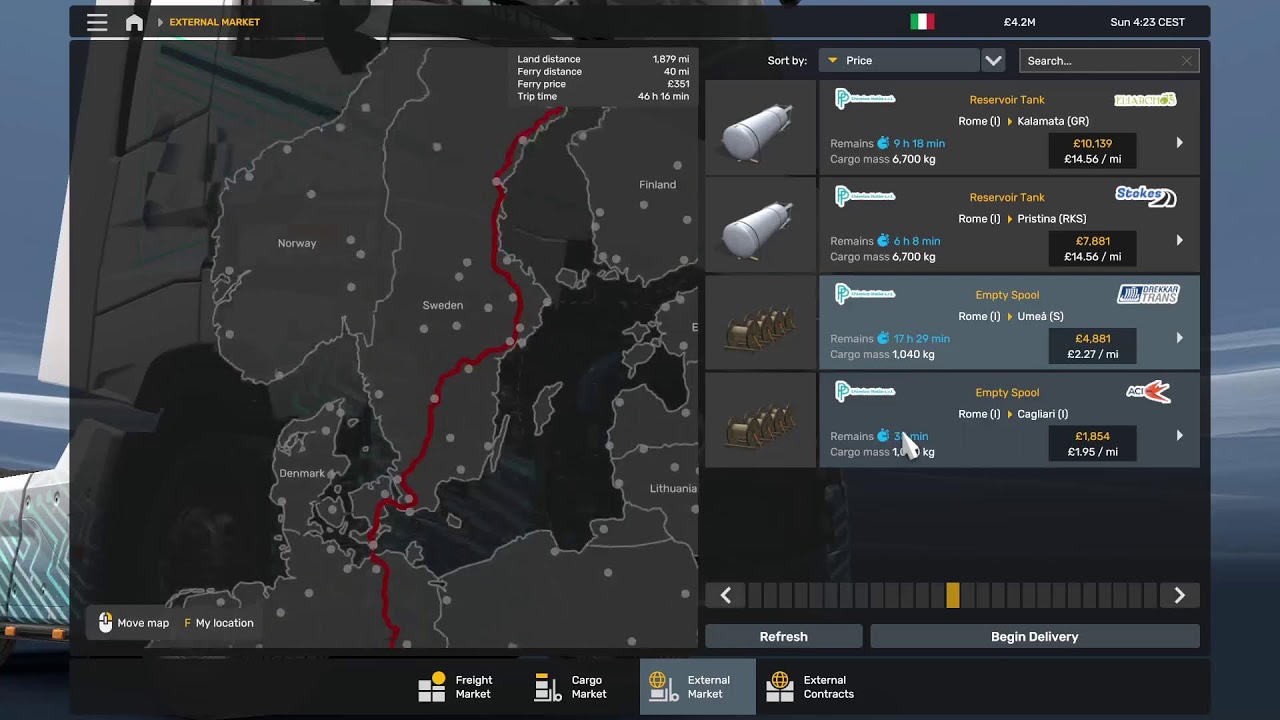Click Norway label on map
The image size is (1280, 720).
tap(297, 243)
